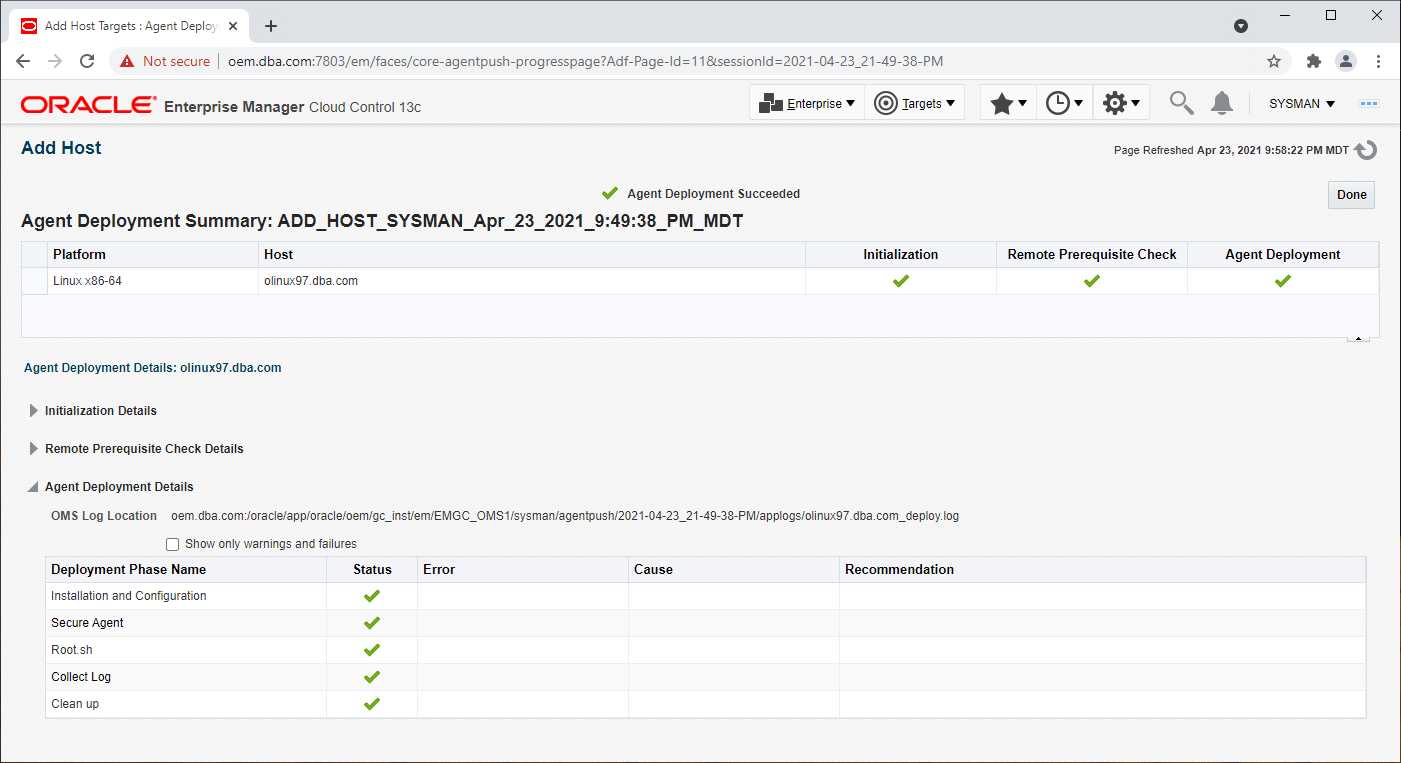
Task: Select the Installation and Configuration row
Action: (x=706, y=596)
